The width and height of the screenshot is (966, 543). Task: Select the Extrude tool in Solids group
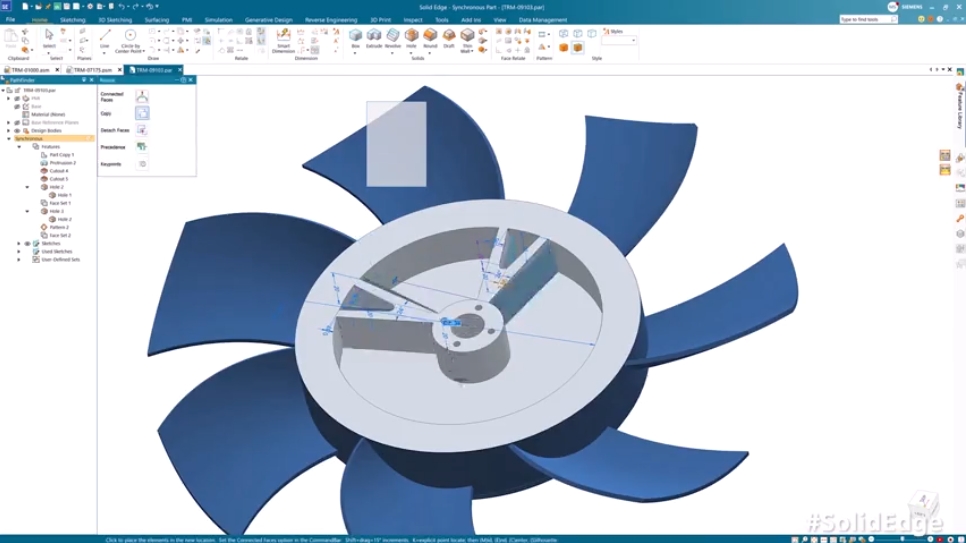[374, 36]
